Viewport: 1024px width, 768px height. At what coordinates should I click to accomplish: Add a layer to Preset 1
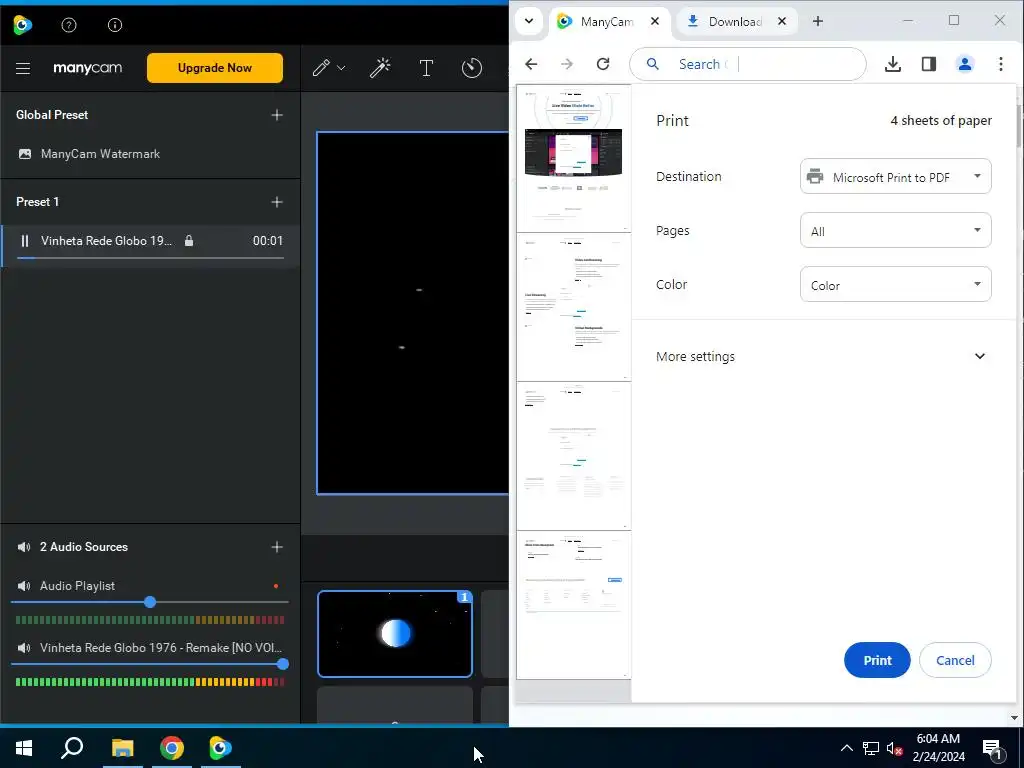click(x=277, y=202)
